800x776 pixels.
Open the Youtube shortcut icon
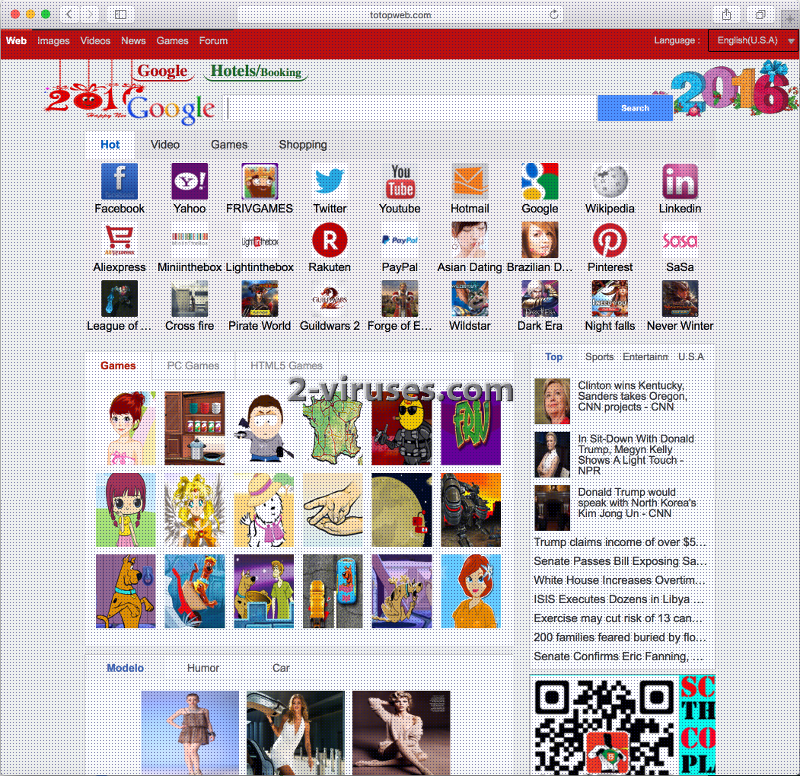click(400, 181)
